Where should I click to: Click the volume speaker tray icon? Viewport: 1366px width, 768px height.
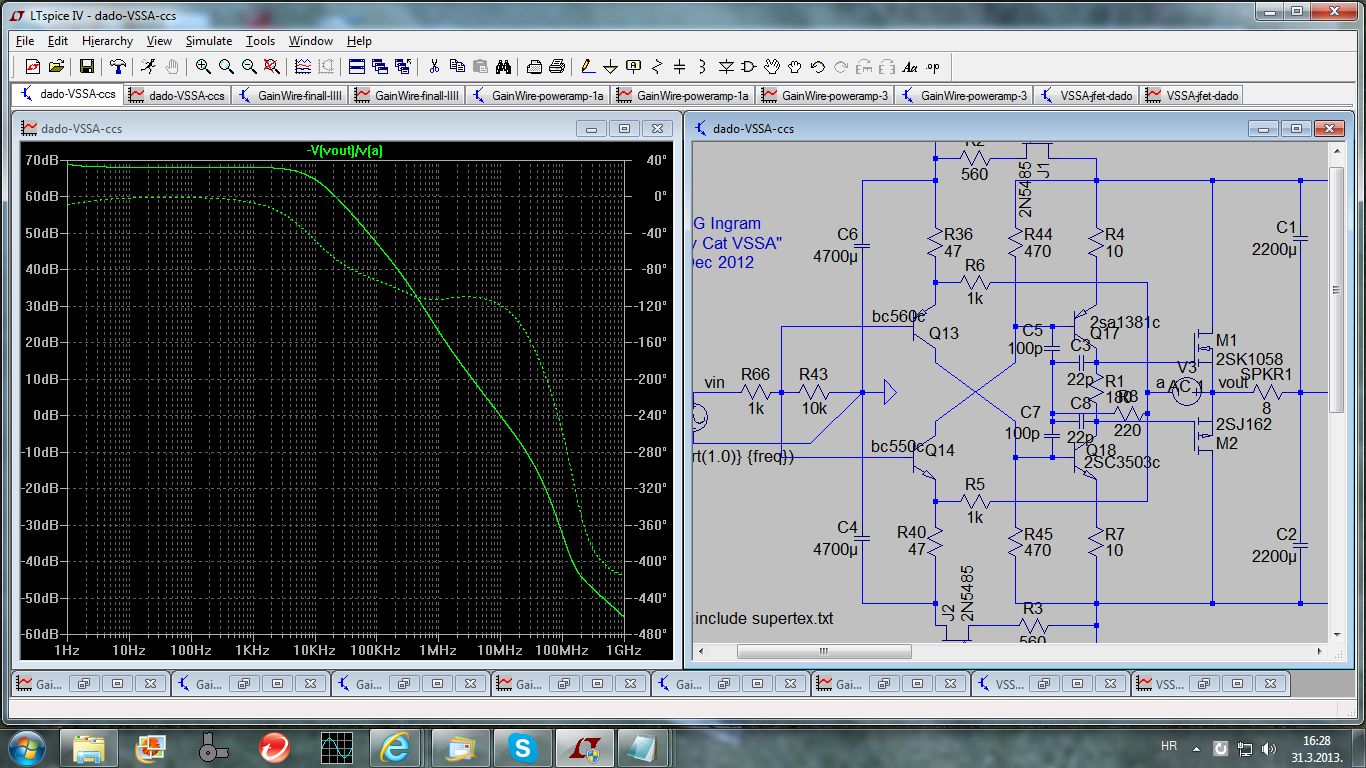(x=1270, y=748)
